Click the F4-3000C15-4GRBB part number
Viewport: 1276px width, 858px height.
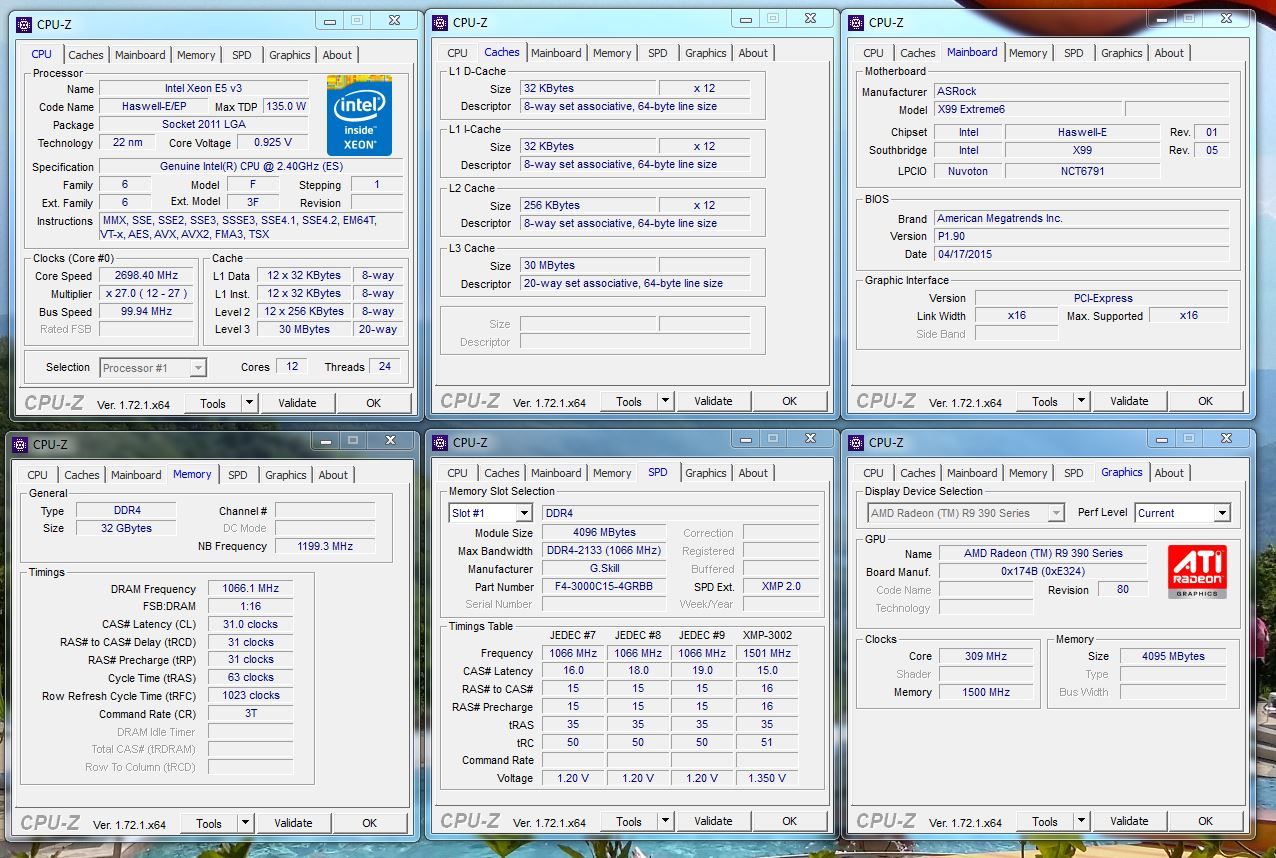tap(605, 587)
